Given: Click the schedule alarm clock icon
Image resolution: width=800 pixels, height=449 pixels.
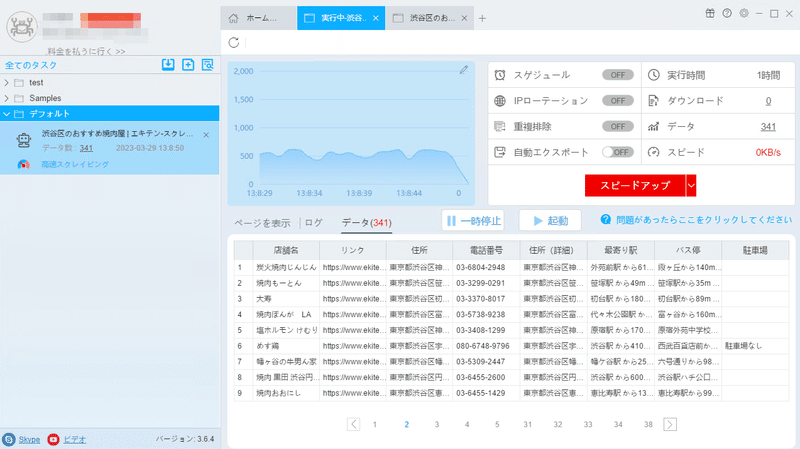Looking at the screenshot, I should pos(499,75).
